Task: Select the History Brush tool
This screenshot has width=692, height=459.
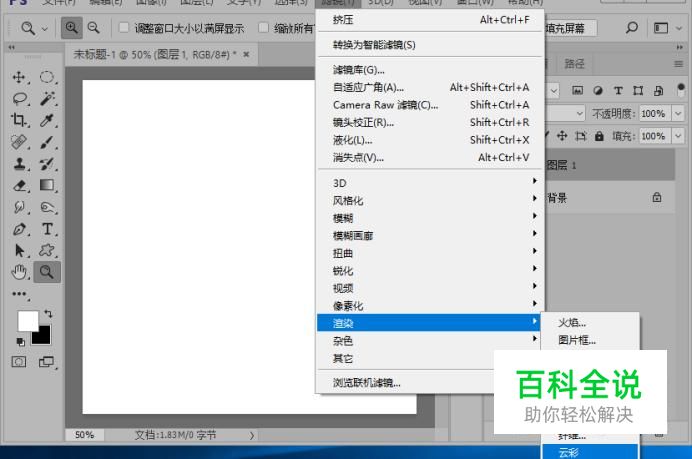Action: point(47,164)
